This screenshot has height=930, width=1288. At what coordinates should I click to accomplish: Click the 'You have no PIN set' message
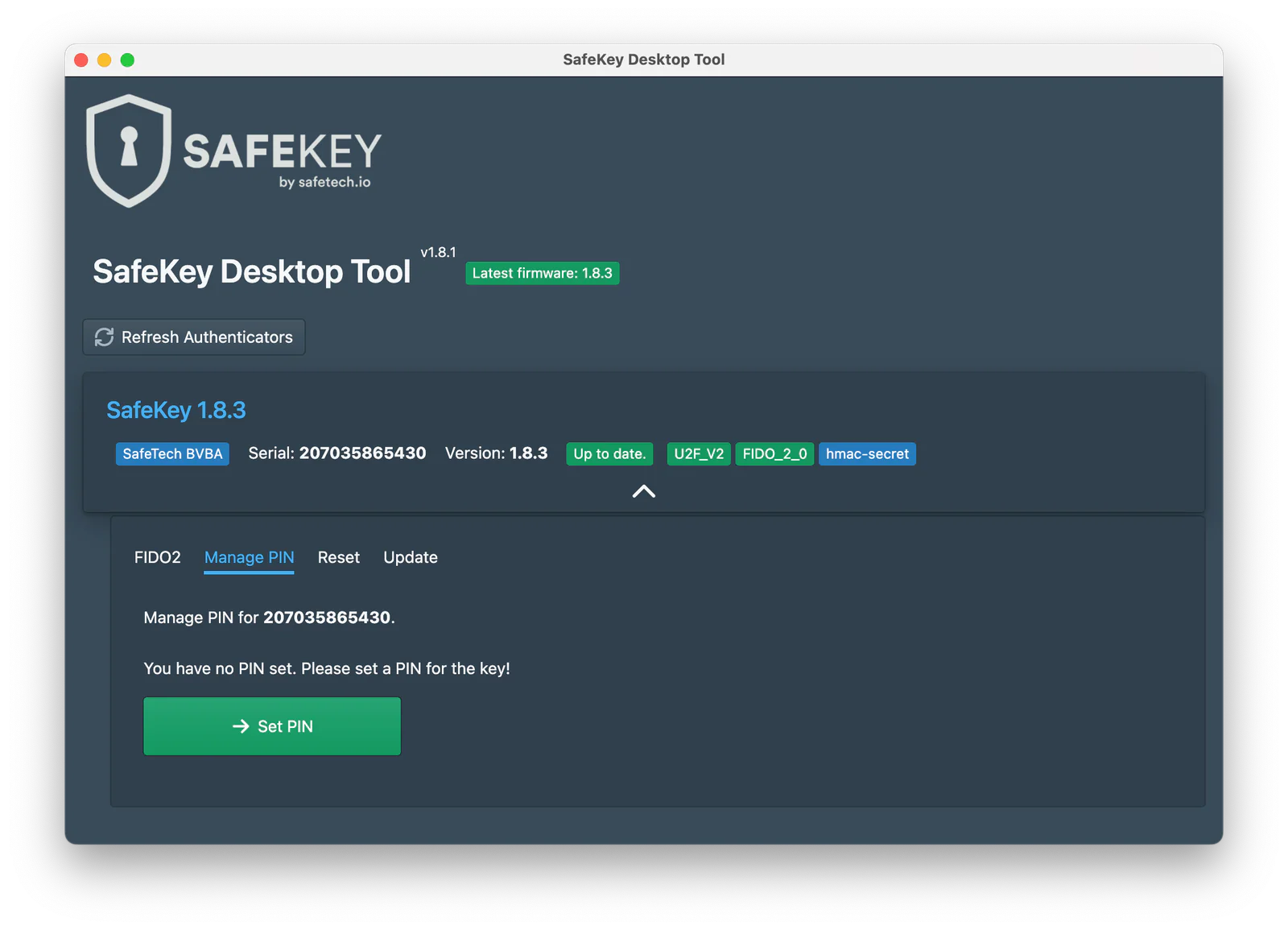pyautogui.click(x=327, y=668)
